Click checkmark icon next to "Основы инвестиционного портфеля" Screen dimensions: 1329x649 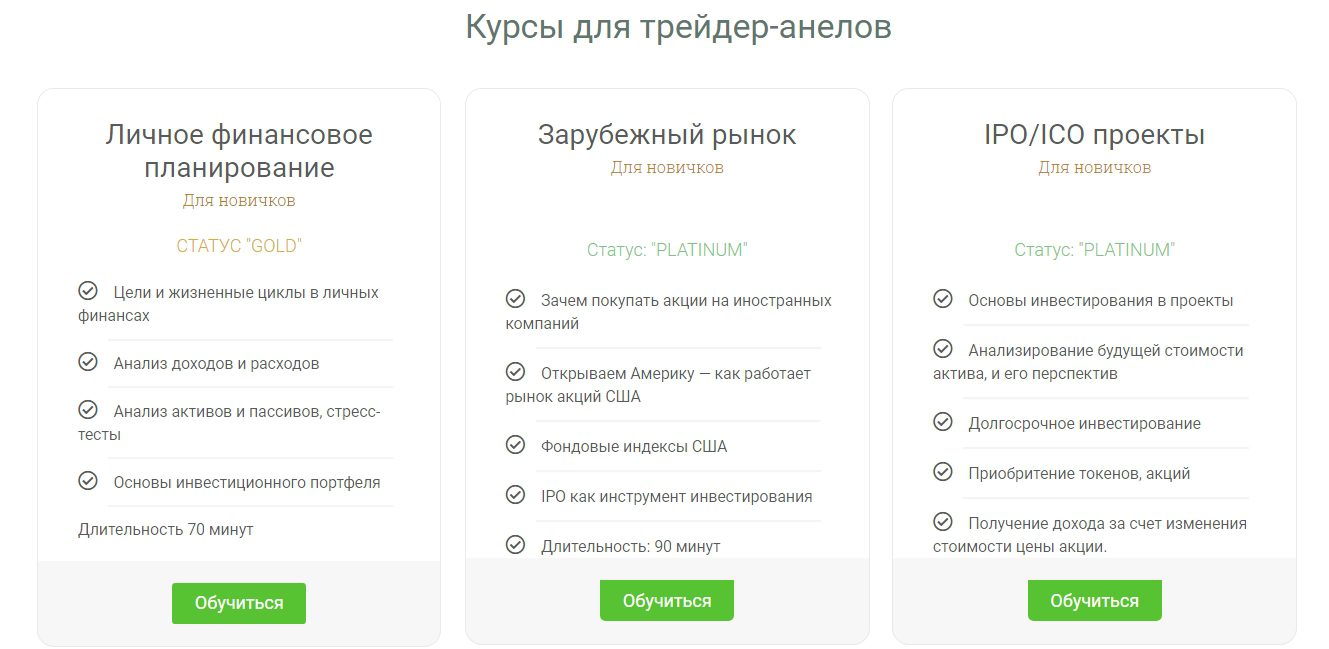[x=88, y=481]
